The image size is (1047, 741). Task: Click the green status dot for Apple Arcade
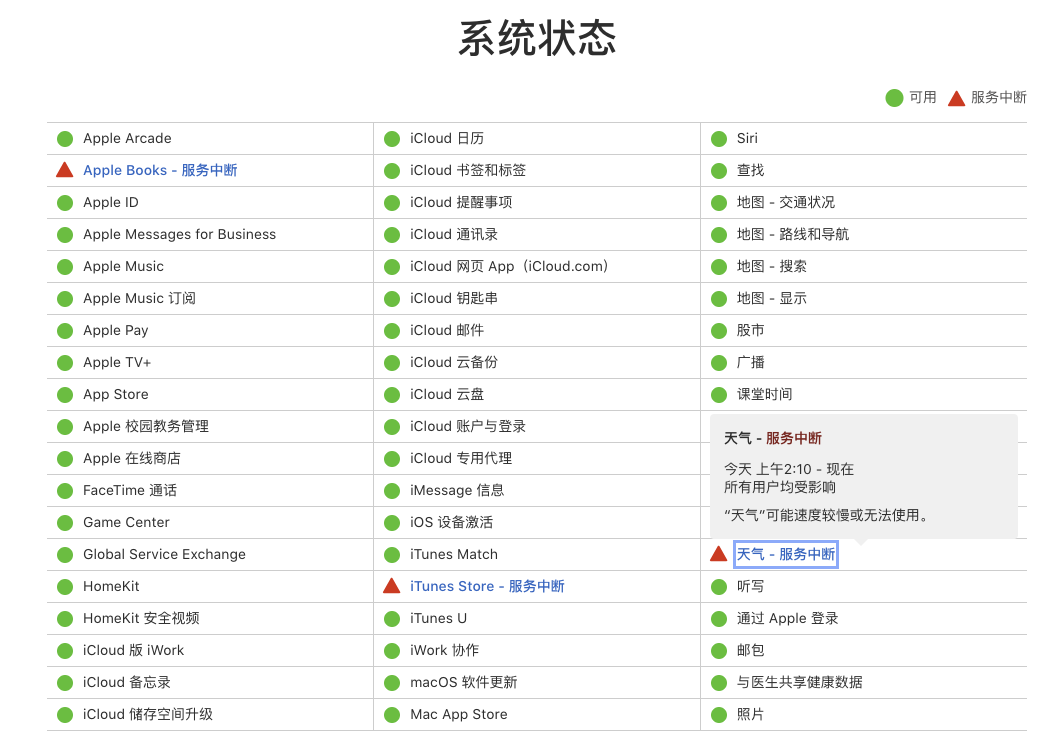(65, 139)
